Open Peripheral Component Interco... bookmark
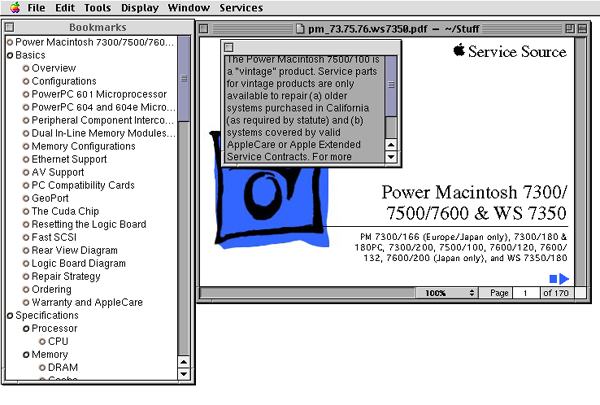Screen dimensions: 600x405 (103, 120)
